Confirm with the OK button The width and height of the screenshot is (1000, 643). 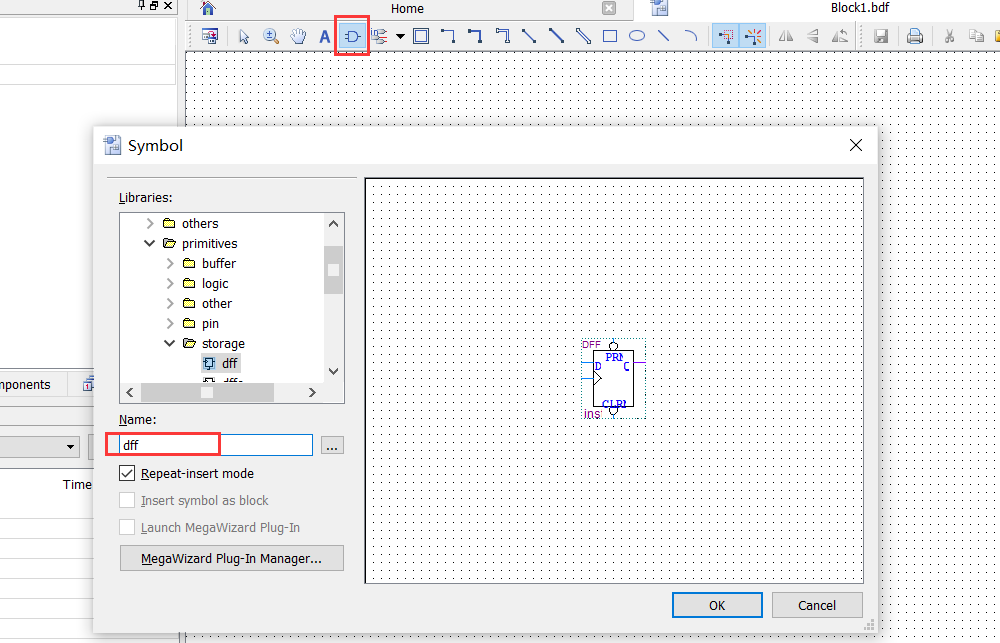pos(717,605)
